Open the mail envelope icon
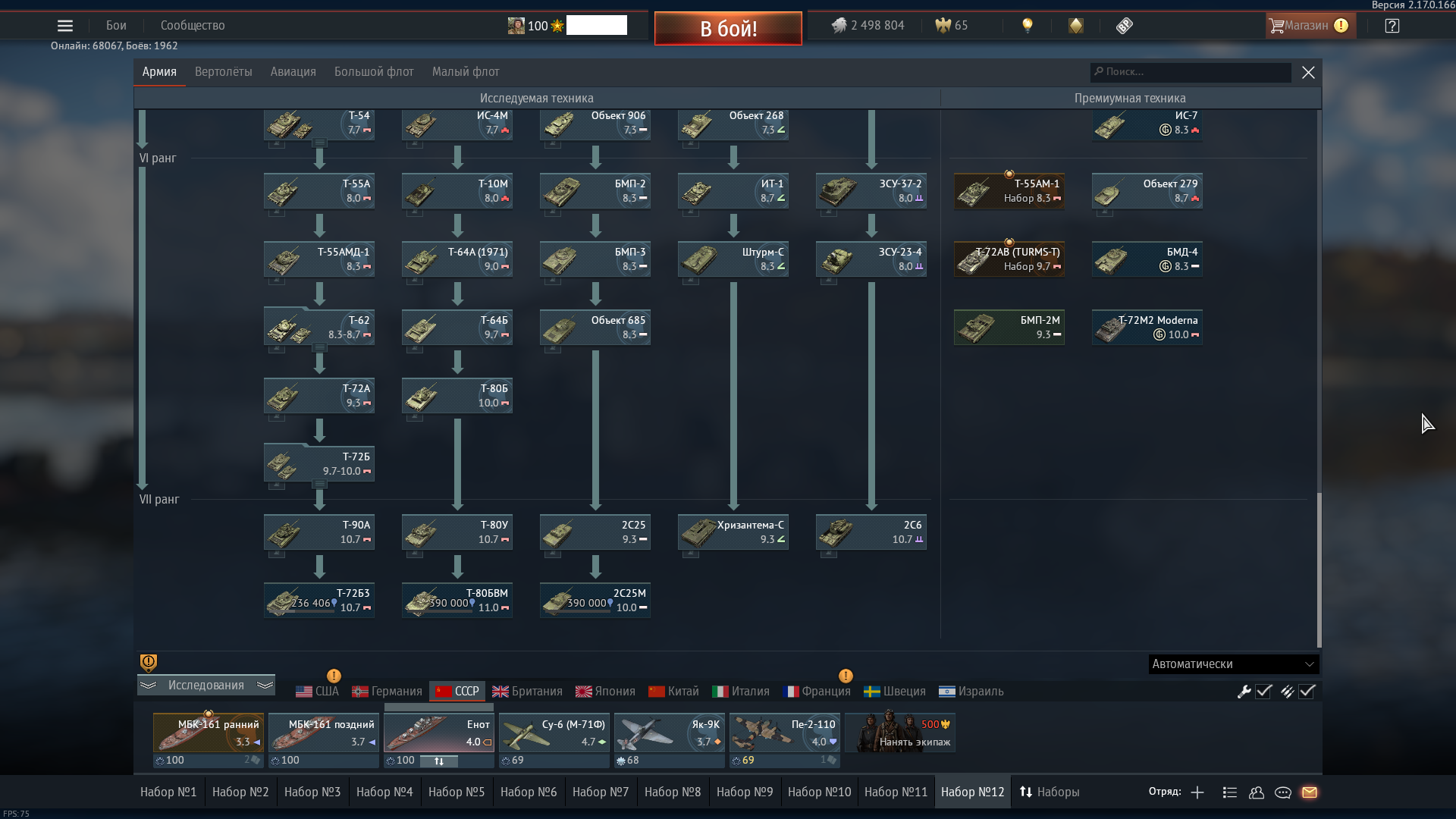1456x819 pixels. click(1310, 792)
